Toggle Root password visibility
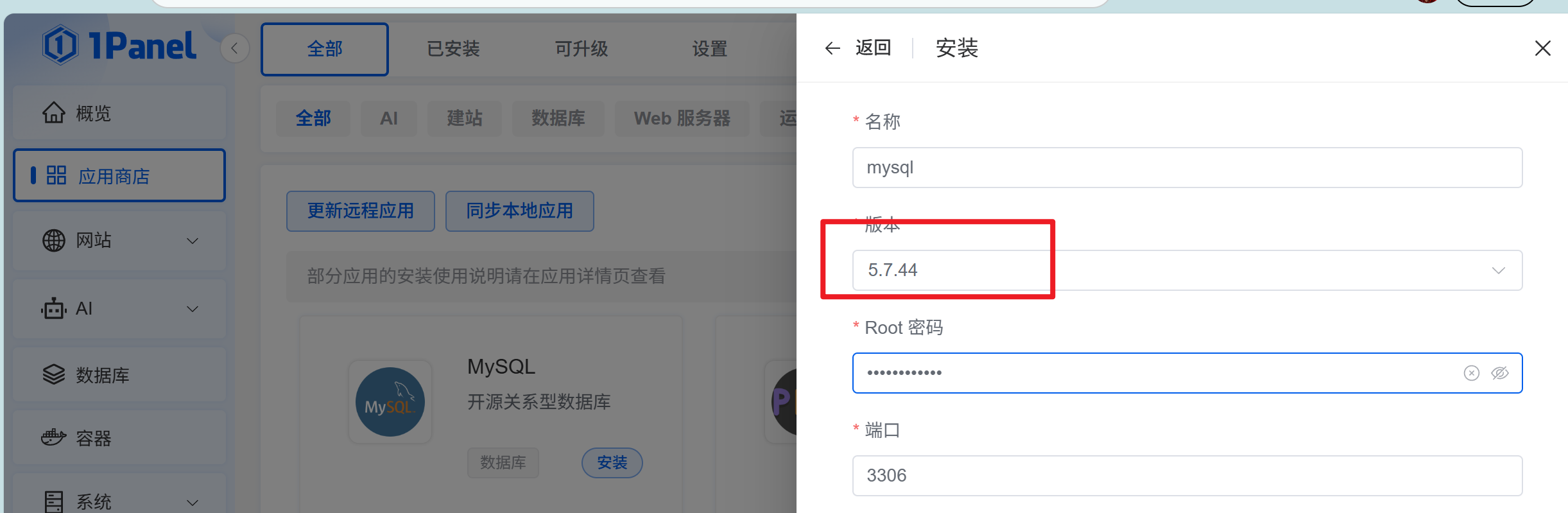 coord(1500,373)
